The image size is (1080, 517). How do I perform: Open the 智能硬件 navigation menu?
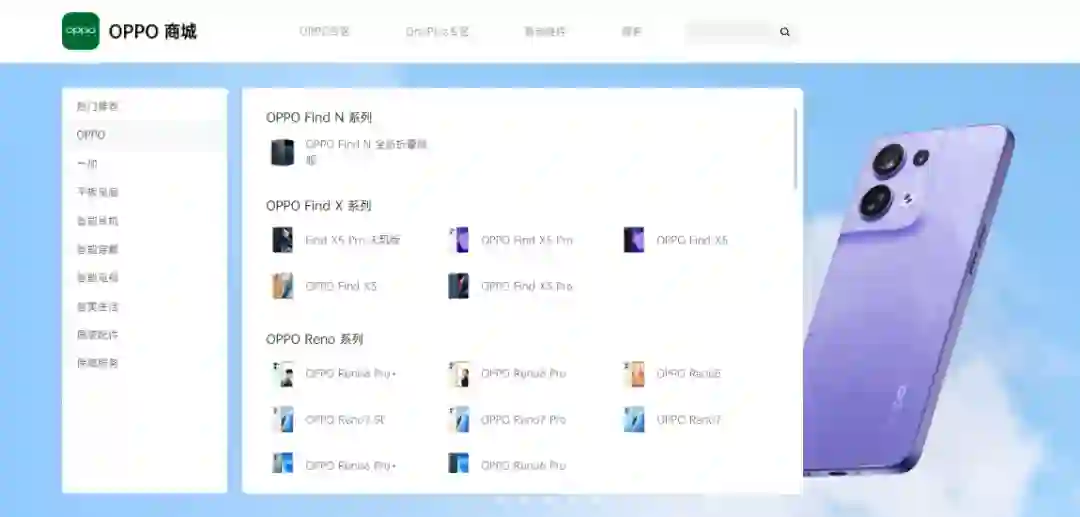tap(544, 32)
